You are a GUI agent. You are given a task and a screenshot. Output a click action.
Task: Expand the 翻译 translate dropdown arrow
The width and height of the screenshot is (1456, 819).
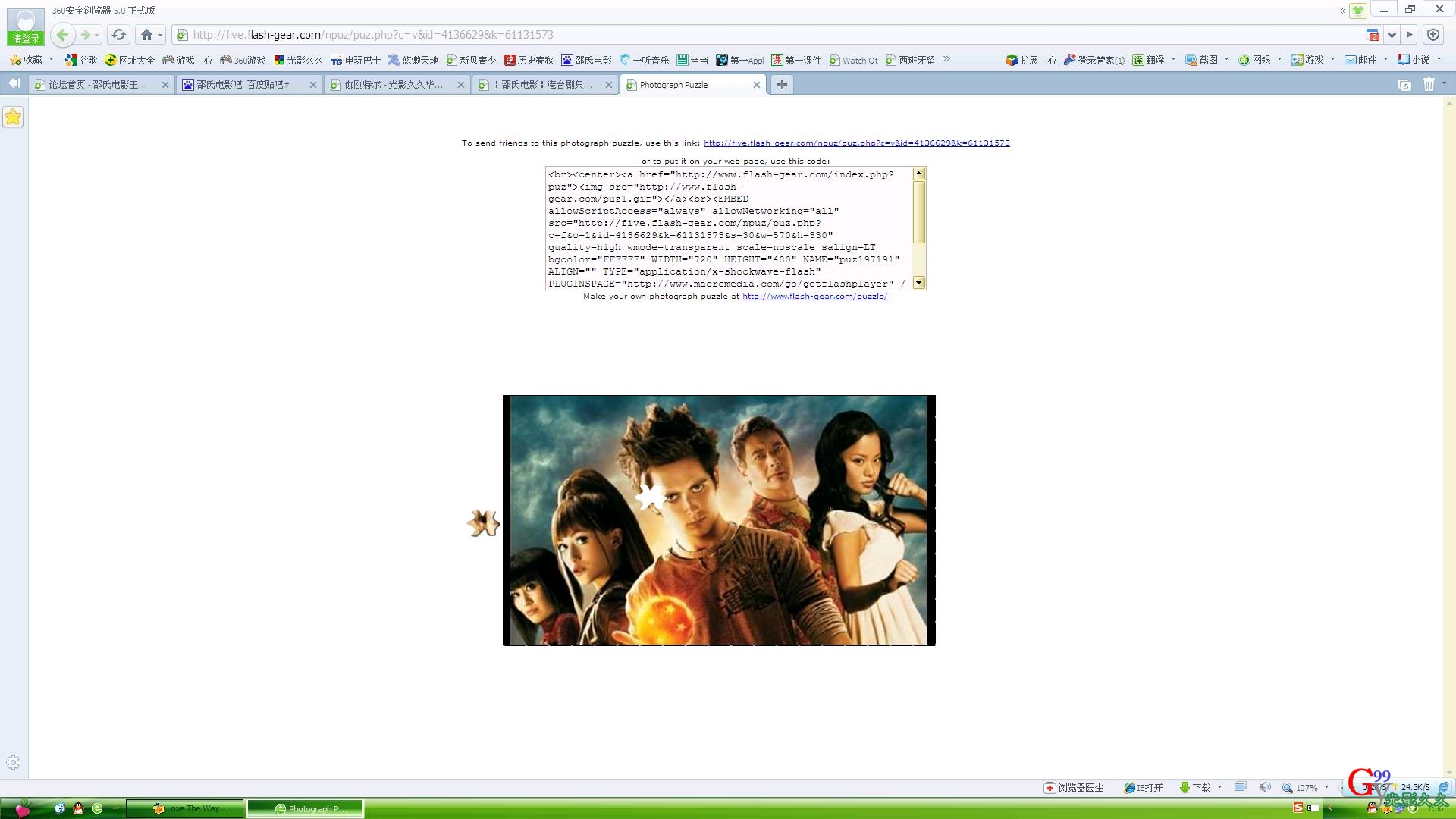1173,59
